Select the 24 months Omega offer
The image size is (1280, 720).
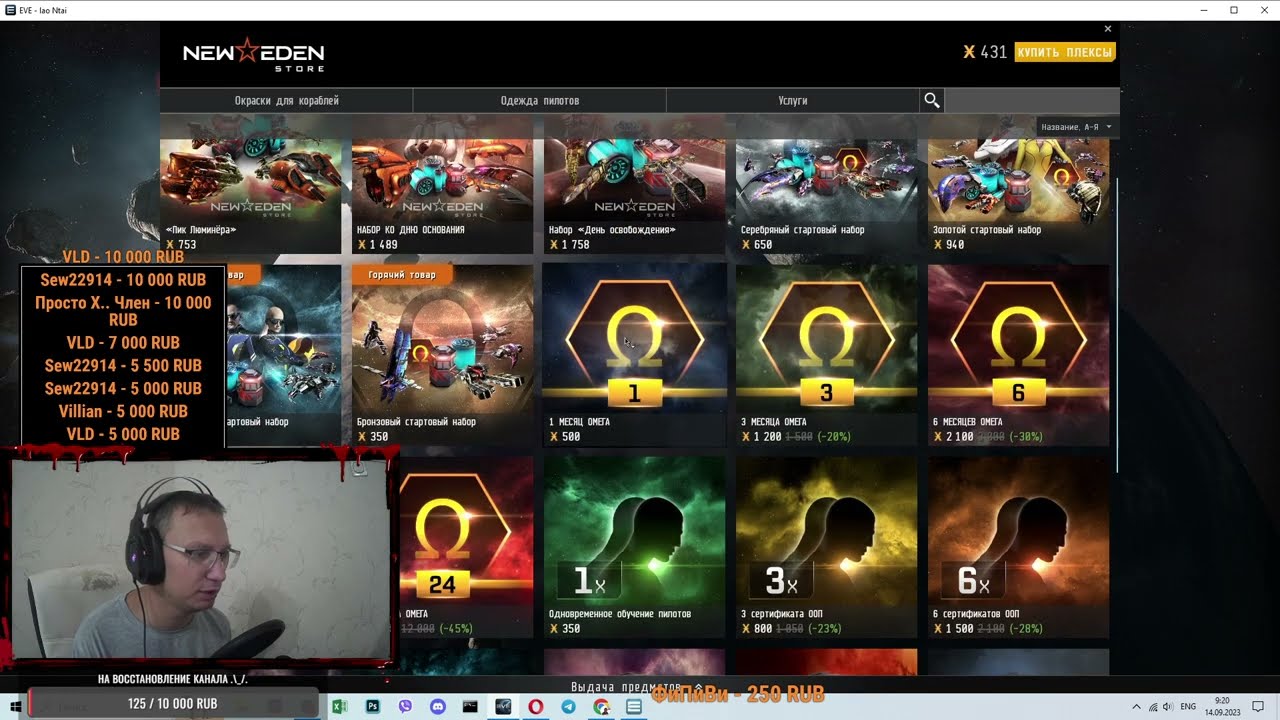(x=466, y=547)
